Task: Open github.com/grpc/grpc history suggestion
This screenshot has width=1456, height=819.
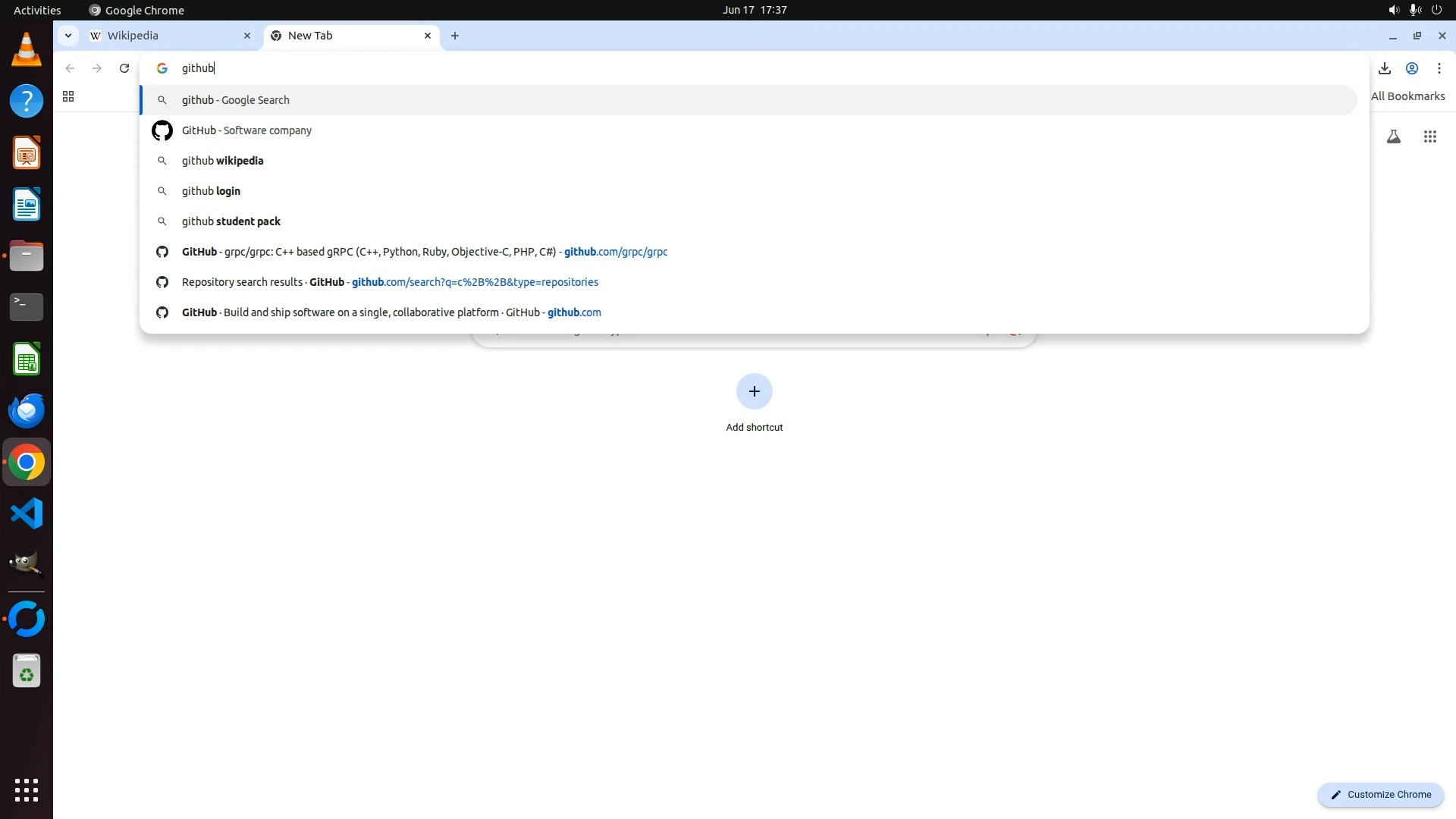Action: click(x=425, y=252)
